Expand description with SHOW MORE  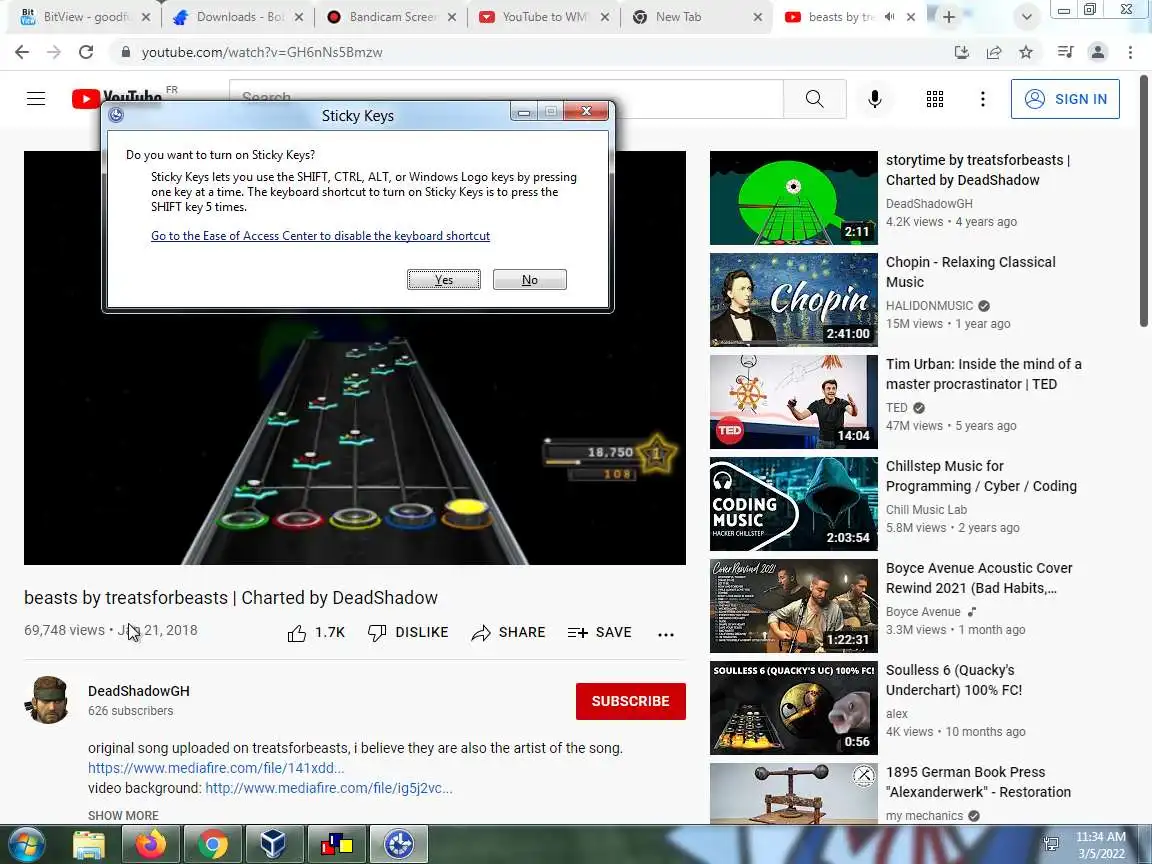(123, 816)
